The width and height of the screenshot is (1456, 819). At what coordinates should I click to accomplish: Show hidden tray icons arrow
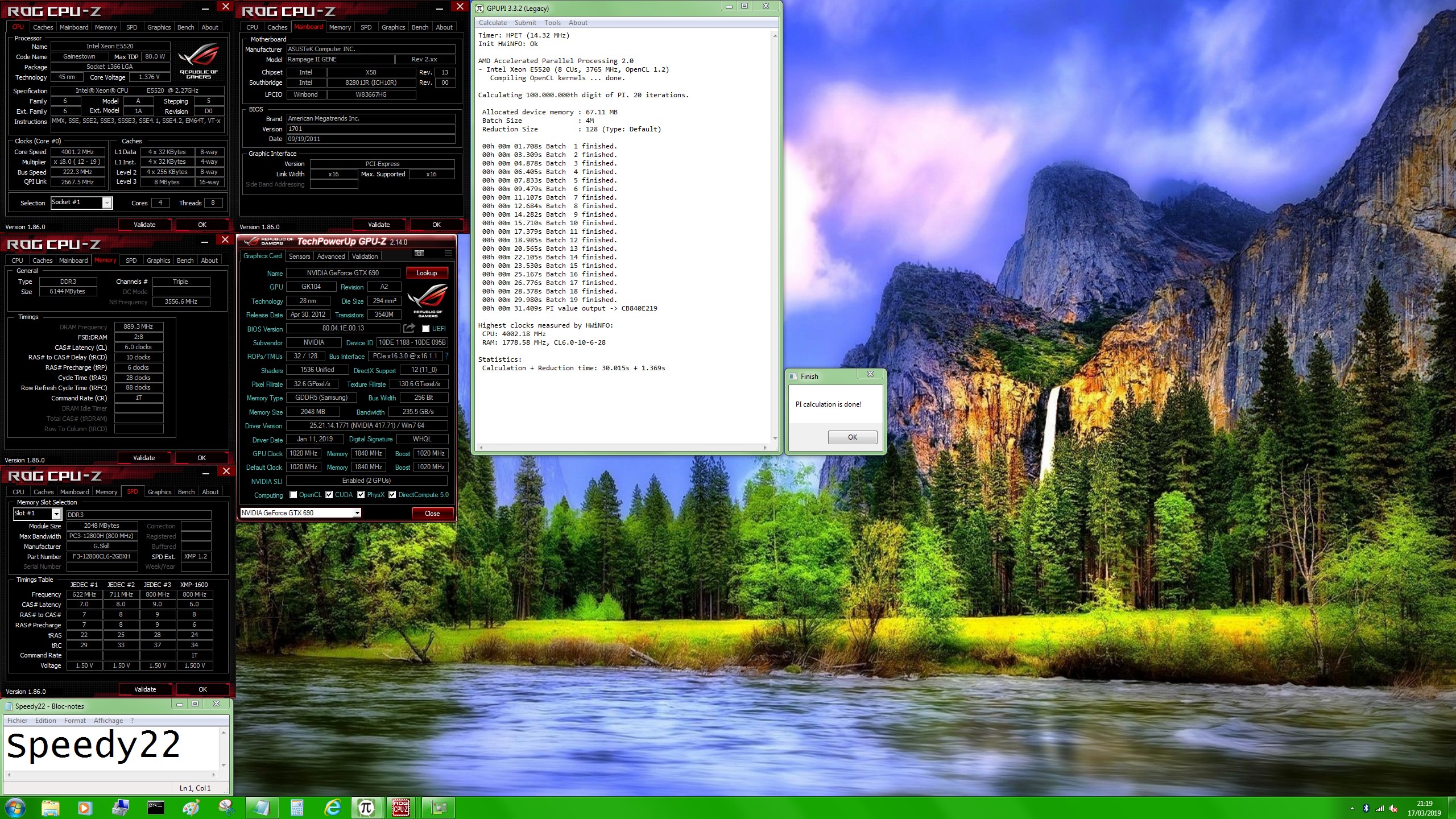(x=1352, y=808)
